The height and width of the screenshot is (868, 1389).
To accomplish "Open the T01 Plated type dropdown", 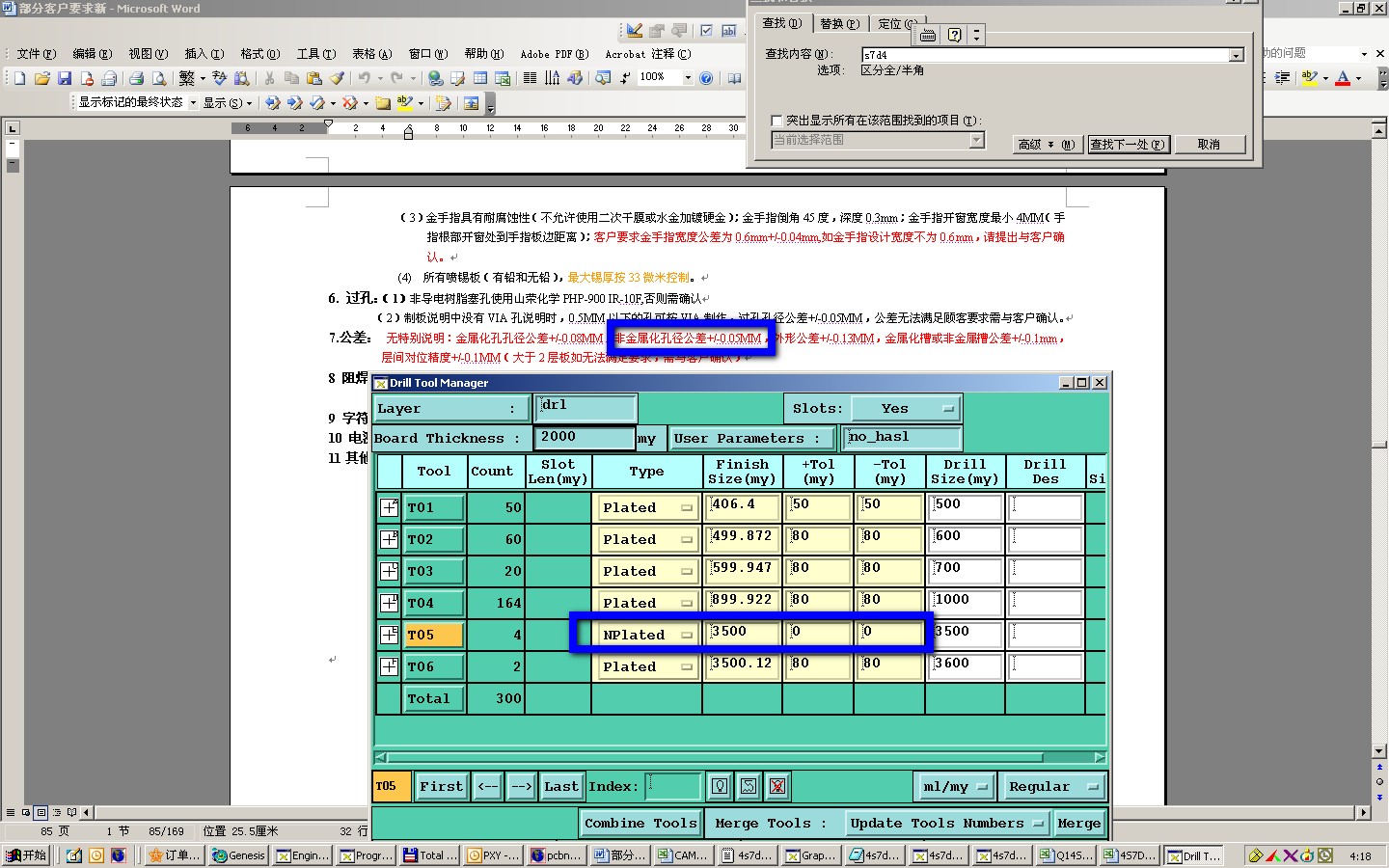I will pyautogui.click(x=647, y=507).
